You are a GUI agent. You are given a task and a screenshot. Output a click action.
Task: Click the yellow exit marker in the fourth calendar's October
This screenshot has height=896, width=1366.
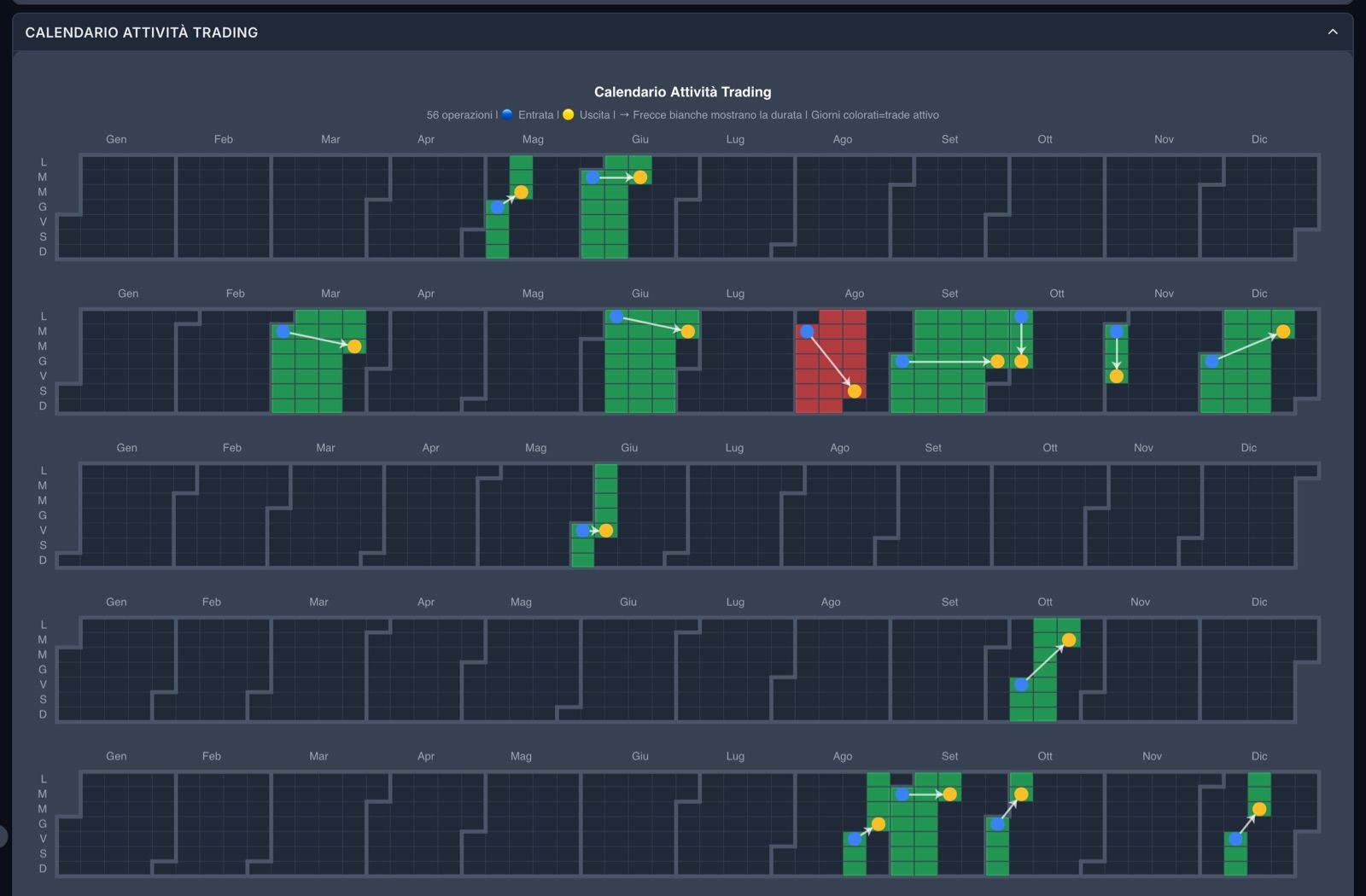(x=1069, y=640)
